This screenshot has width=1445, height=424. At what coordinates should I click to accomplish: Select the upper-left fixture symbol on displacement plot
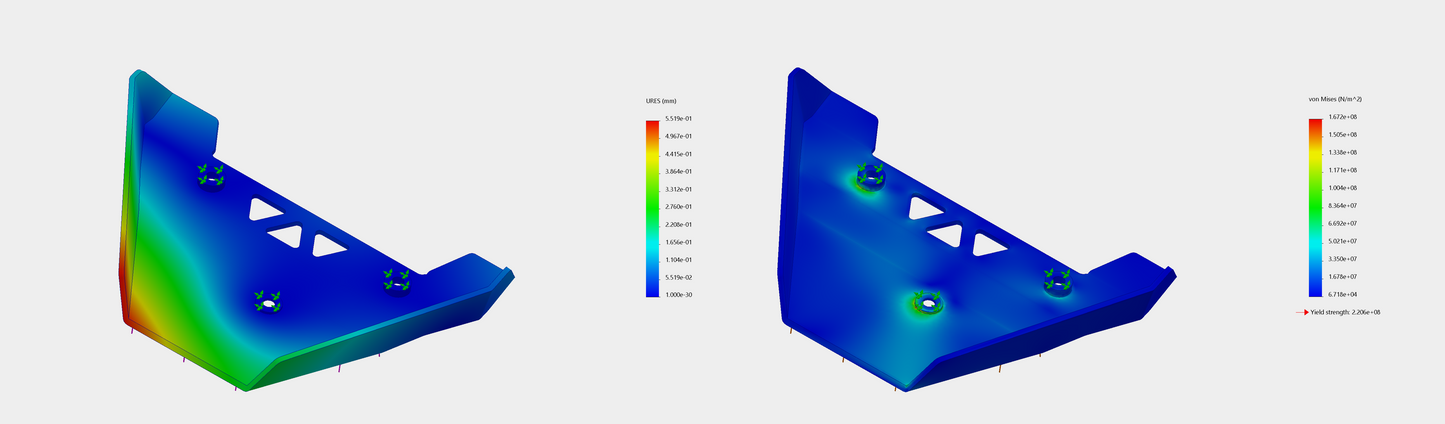pos(210,176)
